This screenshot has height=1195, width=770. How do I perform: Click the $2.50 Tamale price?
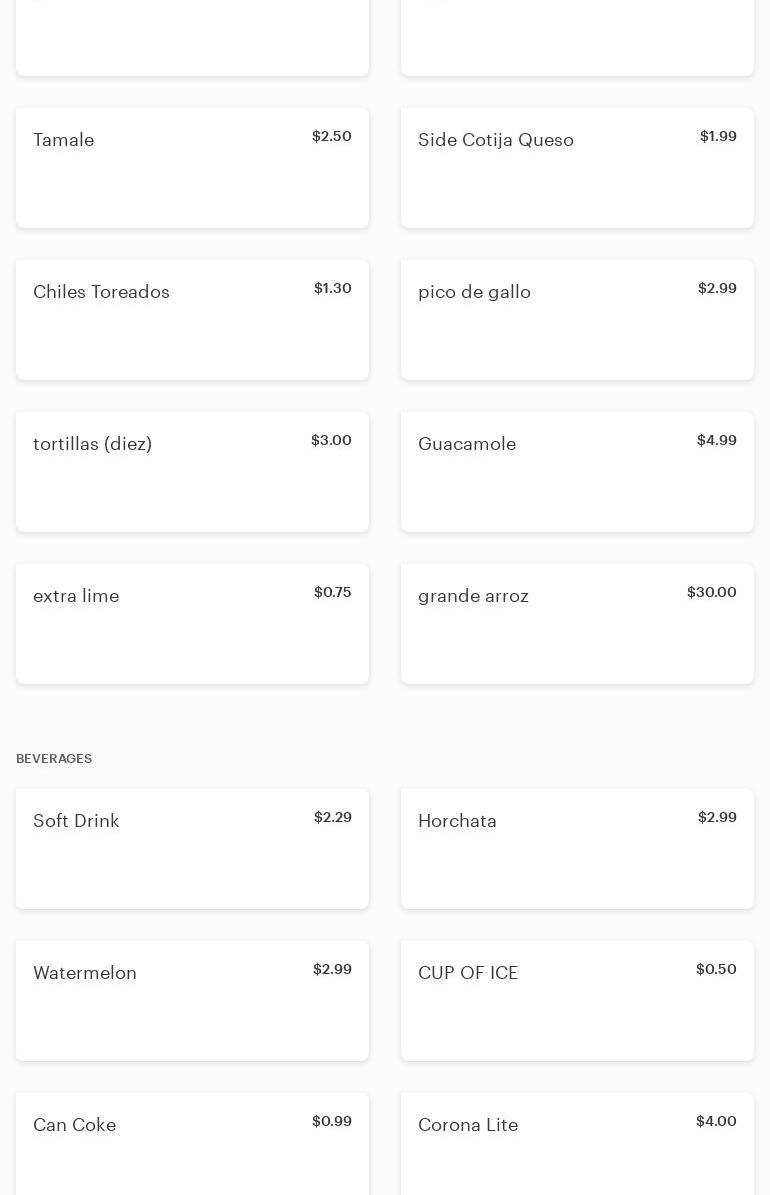(x=331, y=136)
